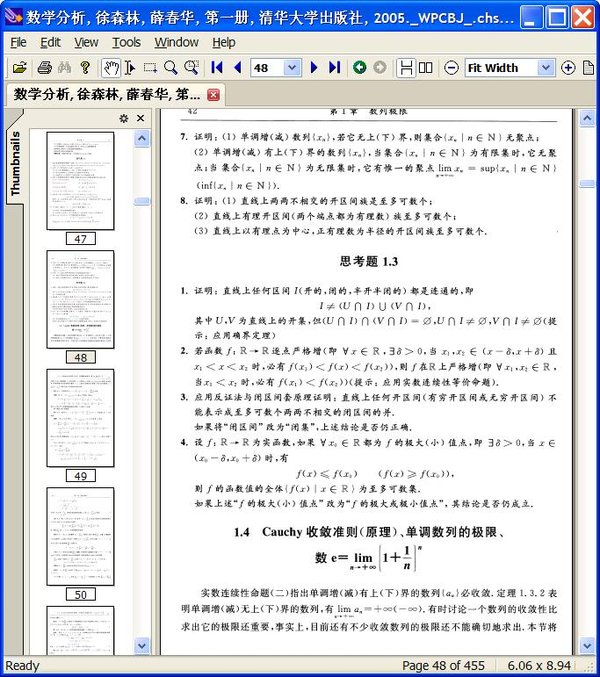The width and height of the screenshot is (600, 677).
Task: Go to the previous page
Action: tap(237, 68)
